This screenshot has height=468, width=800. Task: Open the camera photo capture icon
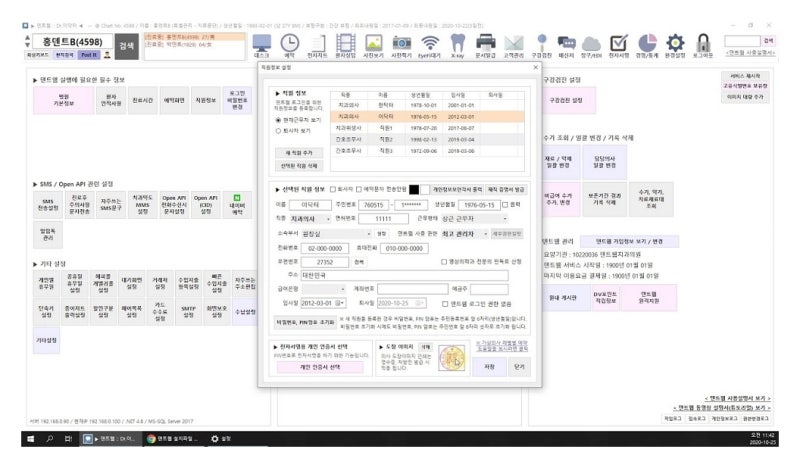tap(402, 45)
